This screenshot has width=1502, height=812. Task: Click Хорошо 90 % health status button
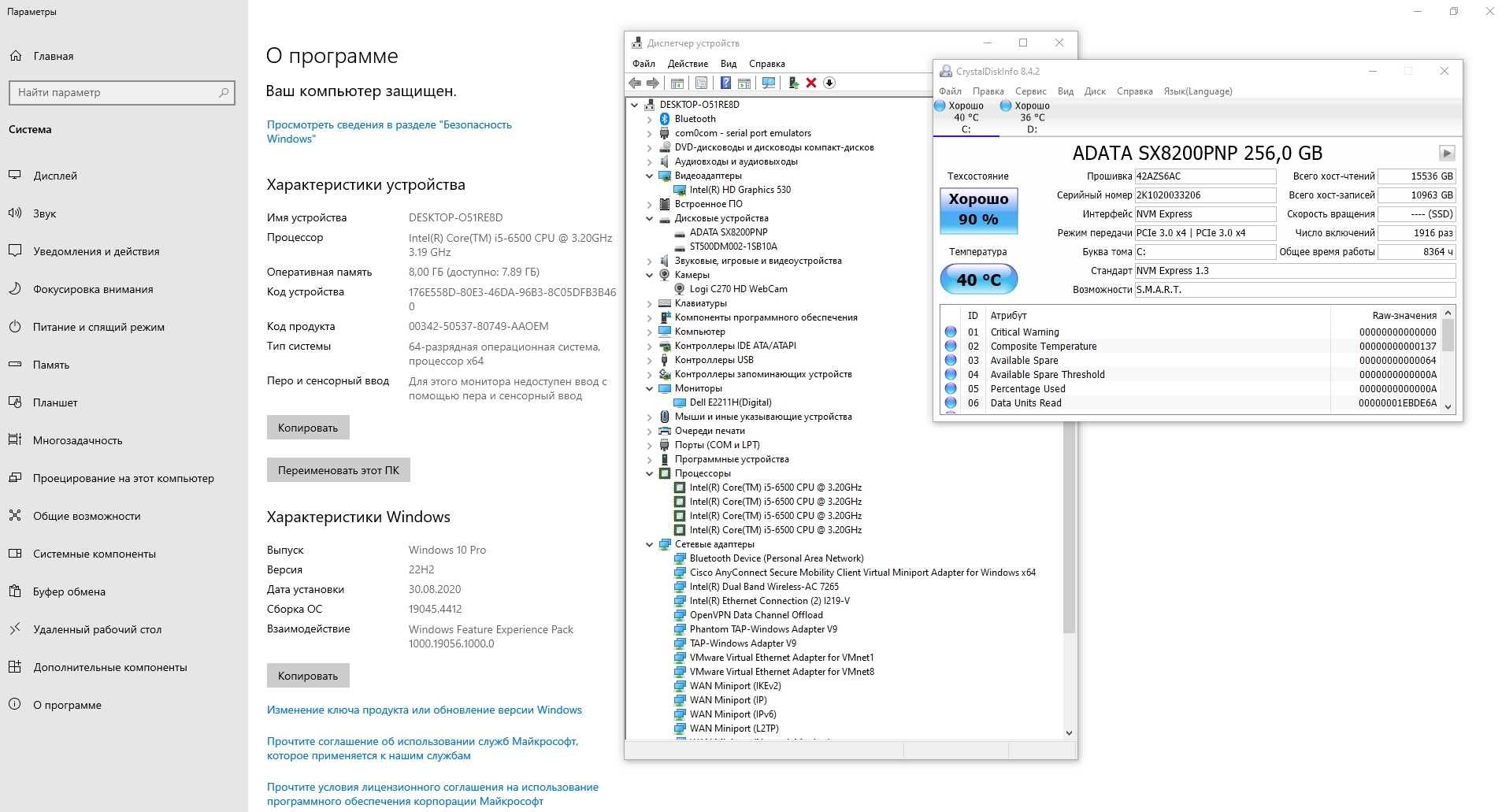pyautogui.click(x=978, y=210)
